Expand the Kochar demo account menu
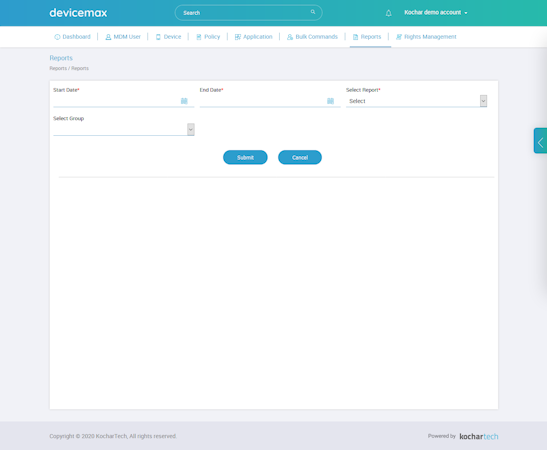547x450 pixels. click(x=436, y=13)
